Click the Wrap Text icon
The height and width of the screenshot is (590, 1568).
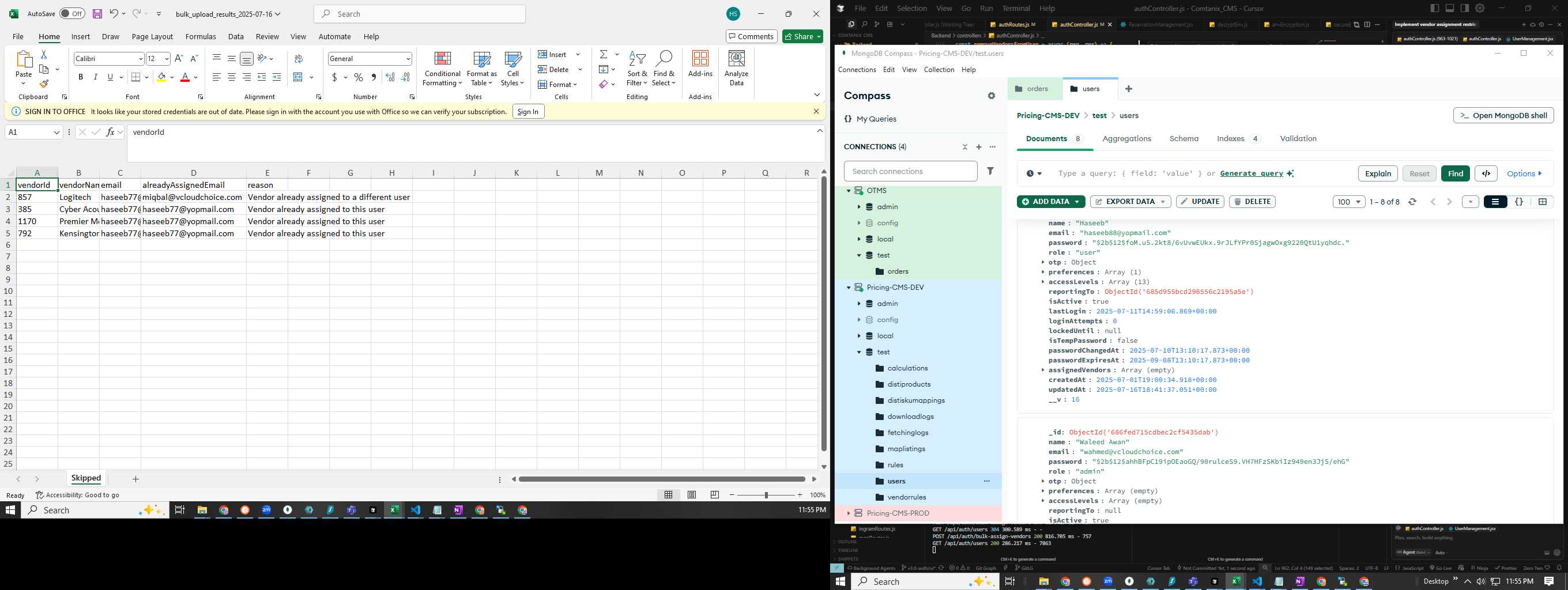click(298, 58)
